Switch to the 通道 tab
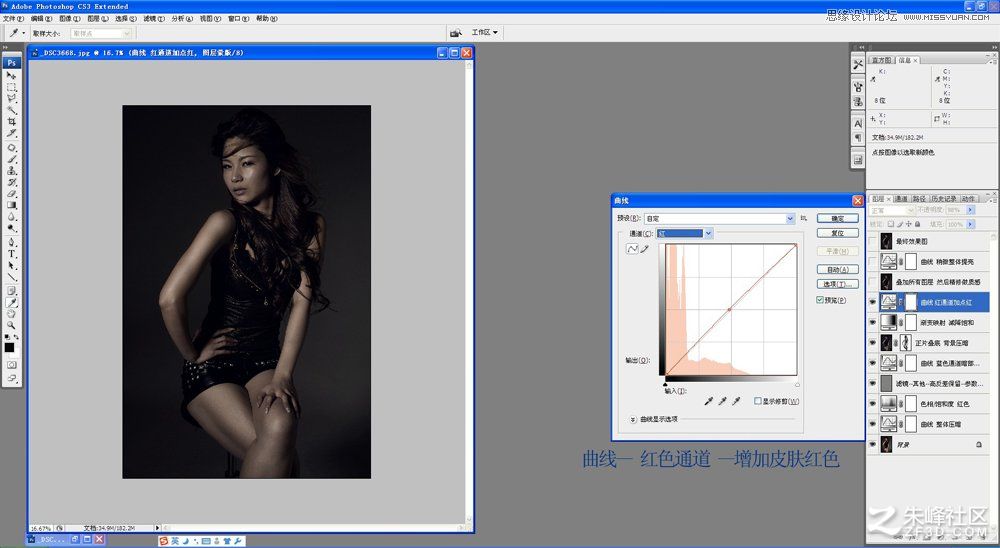The image size is (1000, 548). [x=901, y=199]
